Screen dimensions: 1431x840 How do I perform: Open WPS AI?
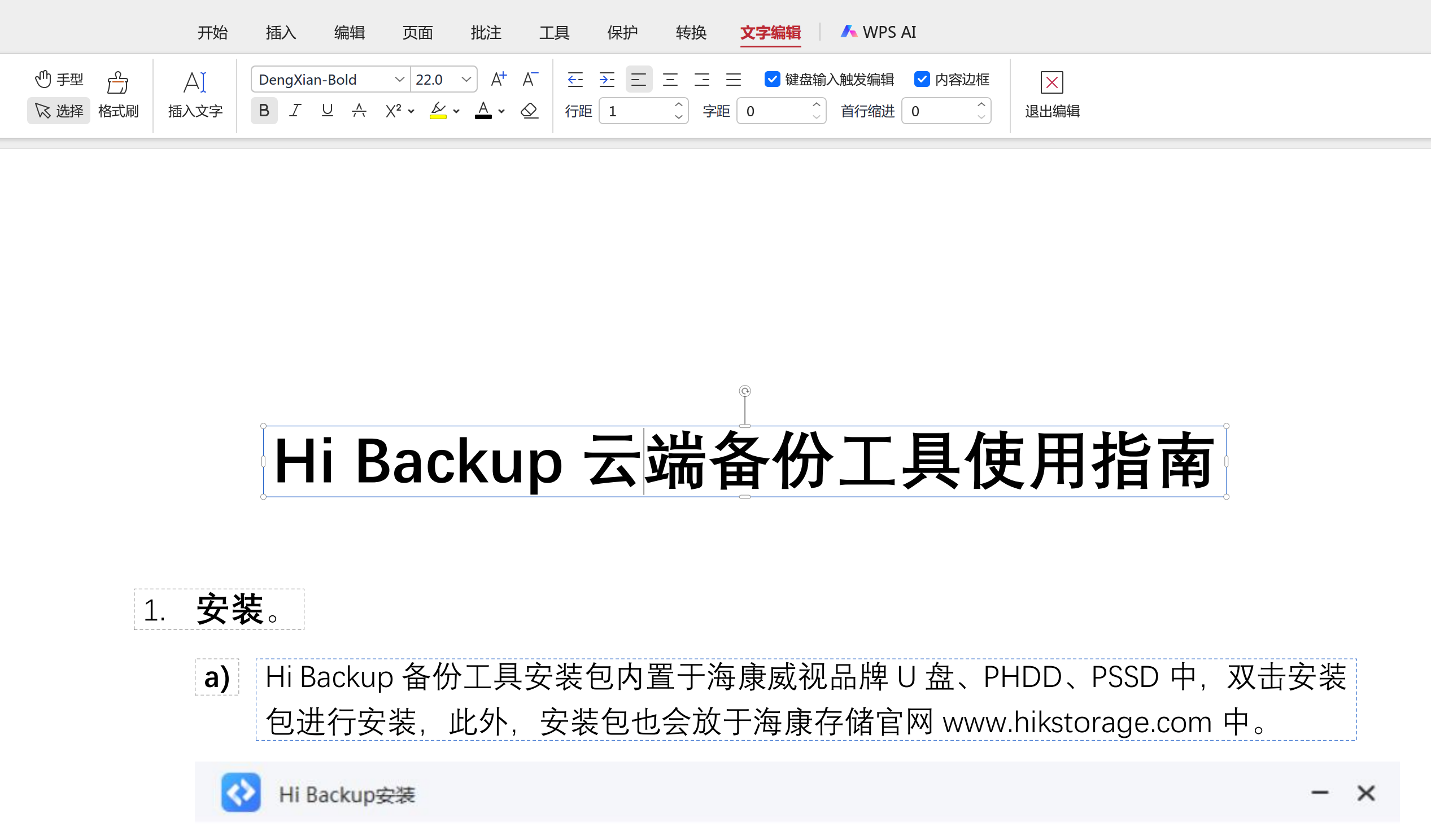(x=879, y=32)
